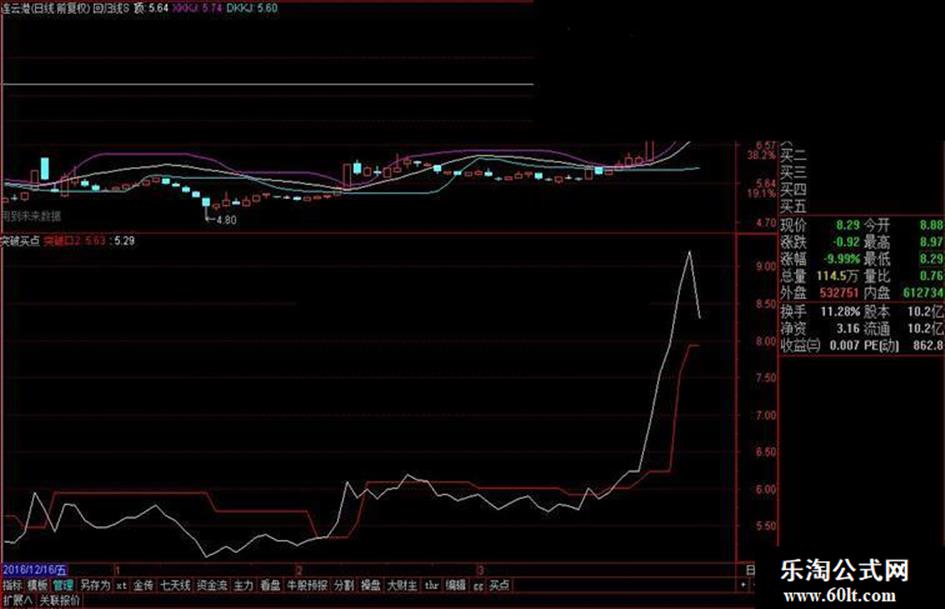Switch to the 大财主 indicator tab
Screen dimensions: 945x609
[402, 585]
